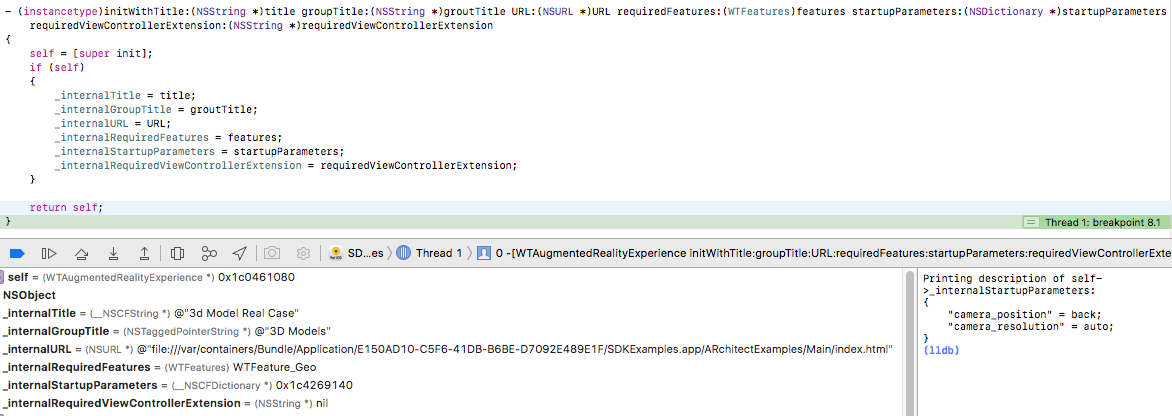Click the gear icon in debug bar
This screenshot has height=416, width=1172.
303,253
